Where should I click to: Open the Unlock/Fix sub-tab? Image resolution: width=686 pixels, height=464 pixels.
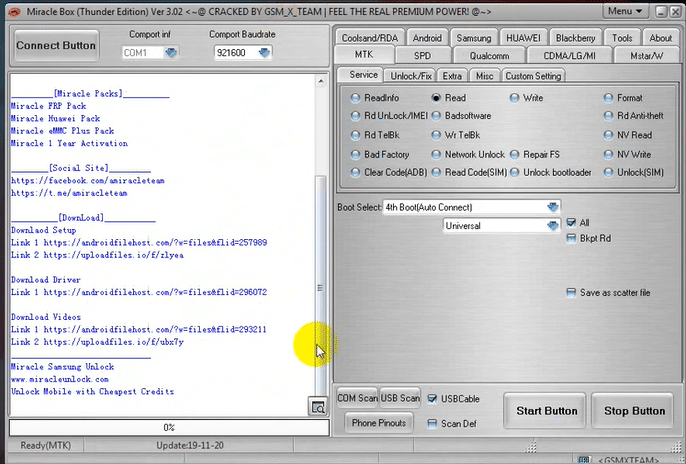[x=410, y=76]
